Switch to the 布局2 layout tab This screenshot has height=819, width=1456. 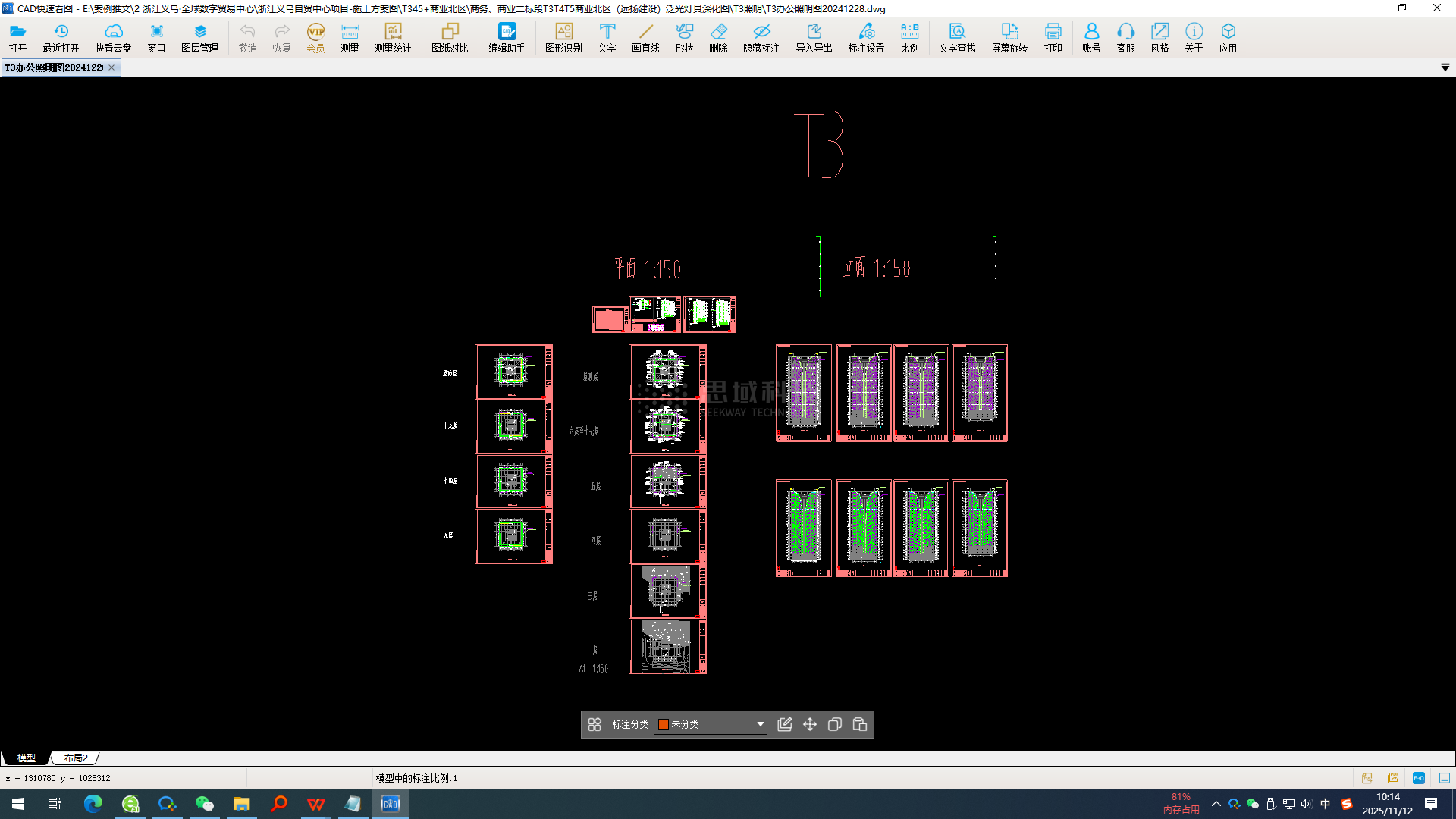pos(76,758)
